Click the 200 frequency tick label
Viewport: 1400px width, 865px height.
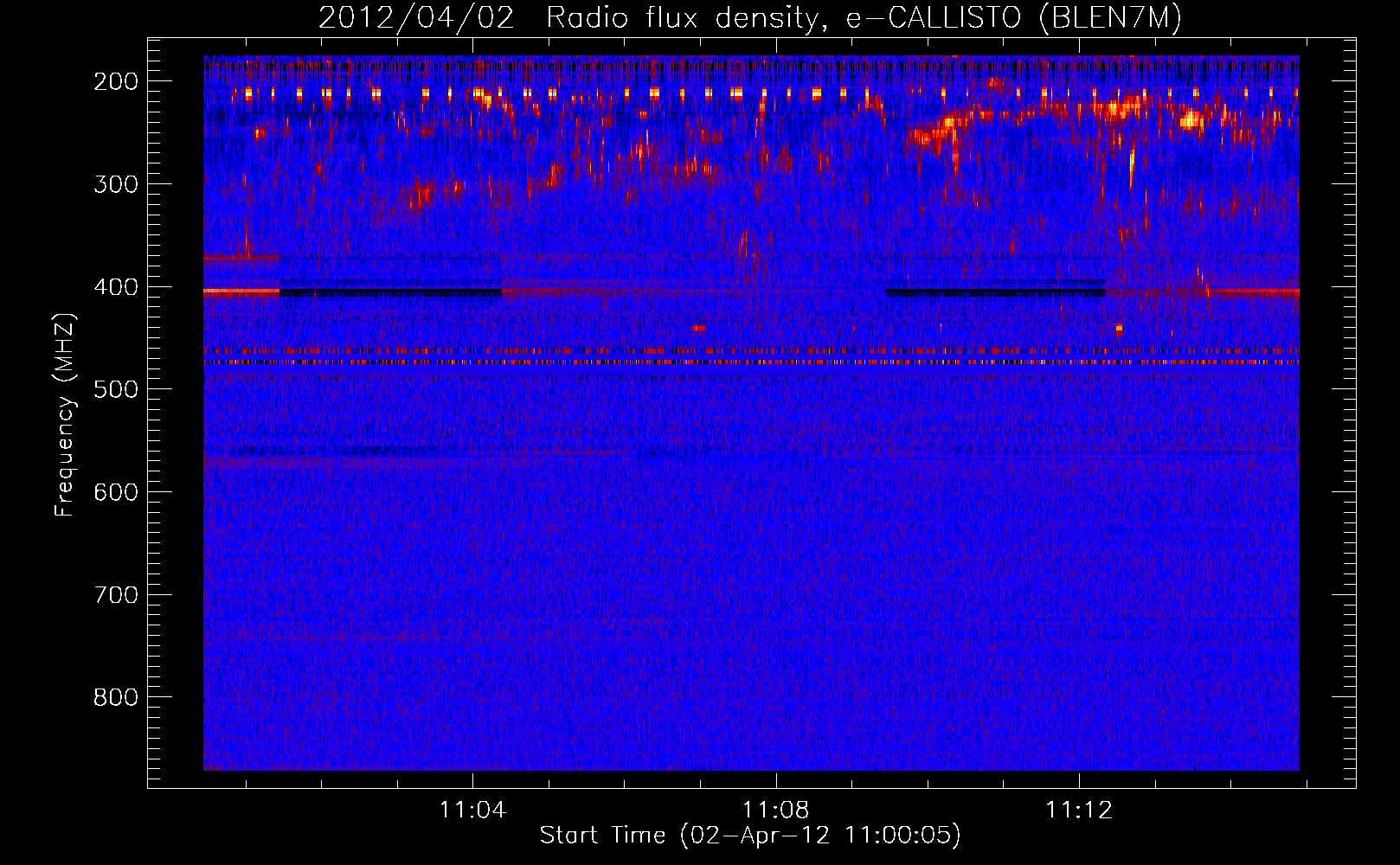pos(116,81)
